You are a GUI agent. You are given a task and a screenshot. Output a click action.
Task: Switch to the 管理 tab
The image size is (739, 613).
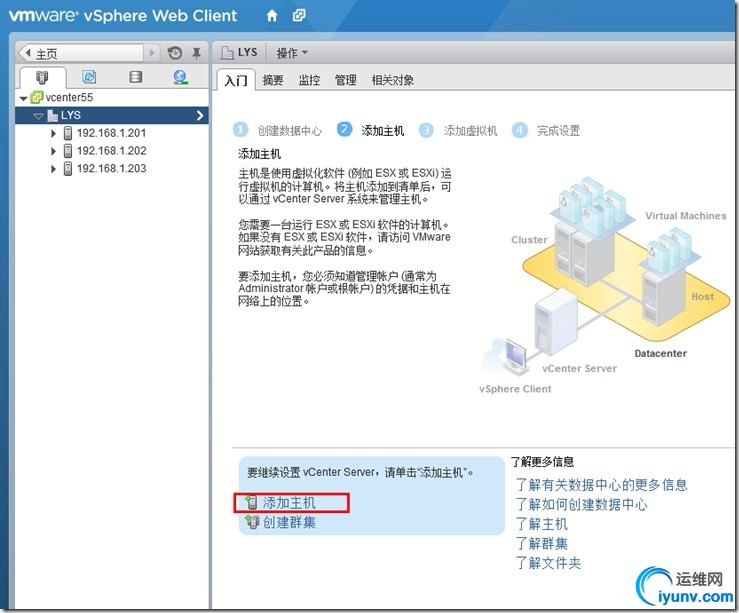pos(345,80)
